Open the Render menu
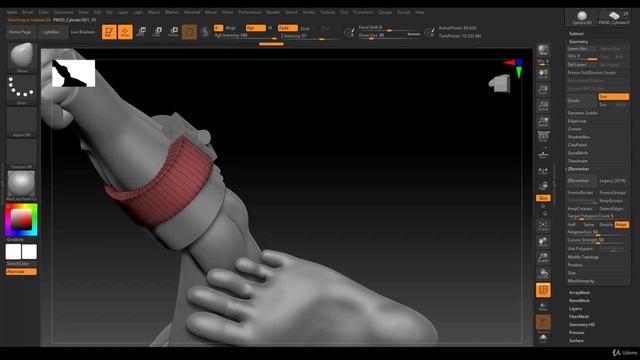 [x=273, y=12]
